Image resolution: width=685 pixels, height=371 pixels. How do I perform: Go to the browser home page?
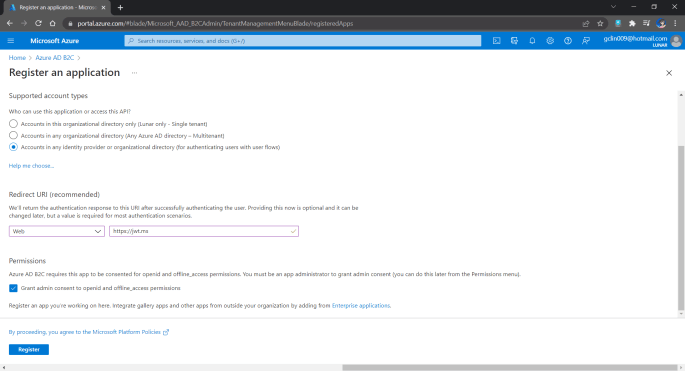coord(52,23)
